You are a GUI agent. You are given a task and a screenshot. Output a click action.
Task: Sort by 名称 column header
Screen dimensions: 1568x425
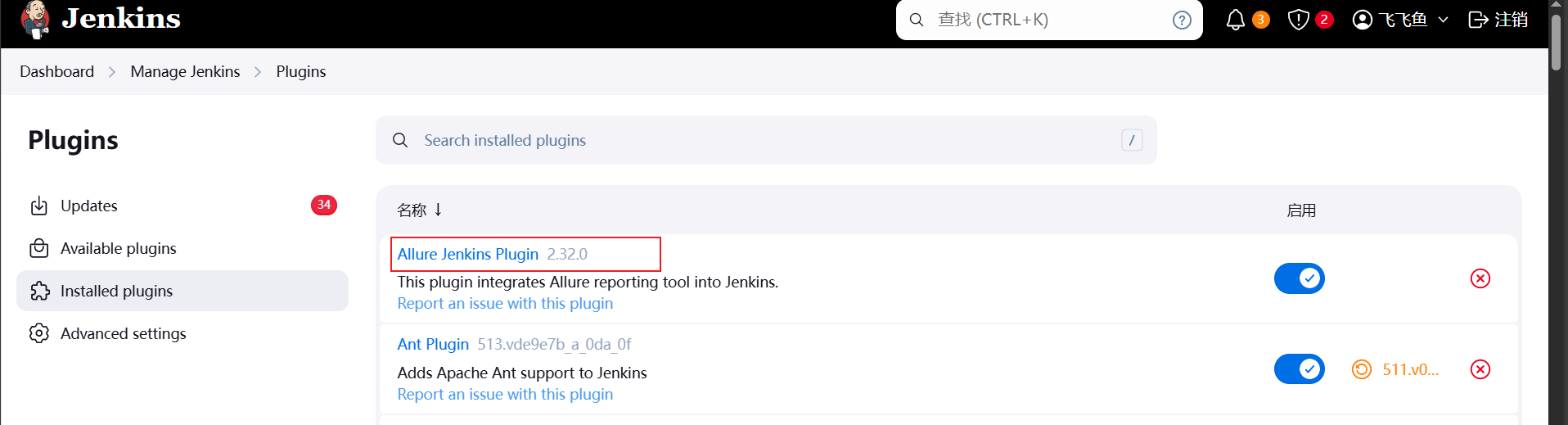[412, 210]
